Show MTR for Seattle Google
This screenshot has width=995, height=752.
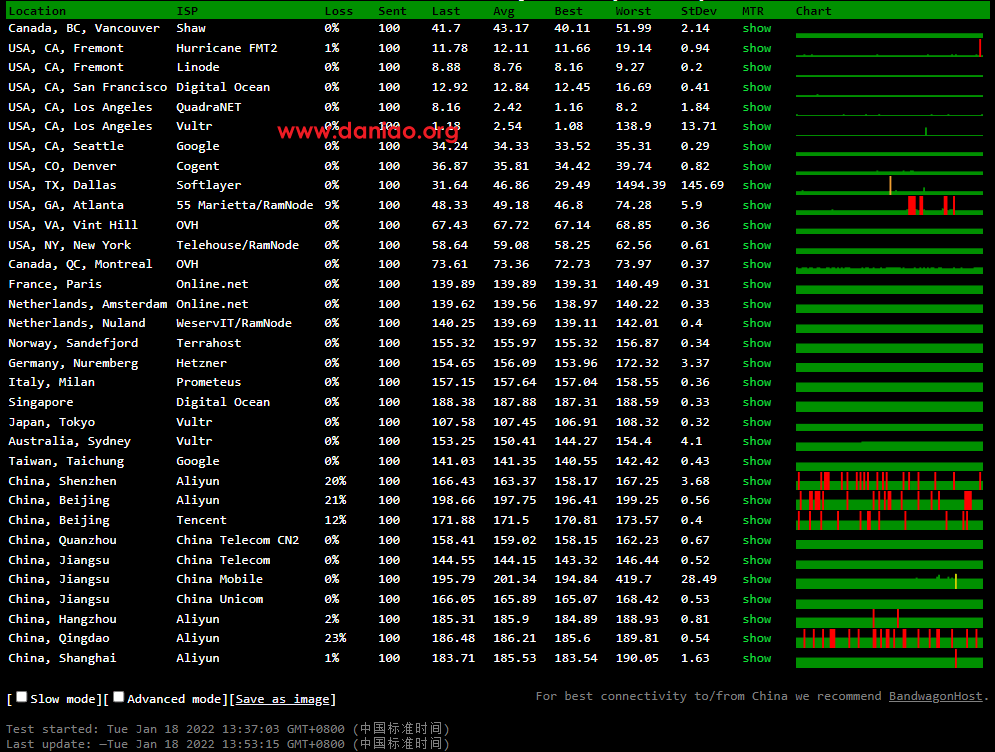[757, 146]
